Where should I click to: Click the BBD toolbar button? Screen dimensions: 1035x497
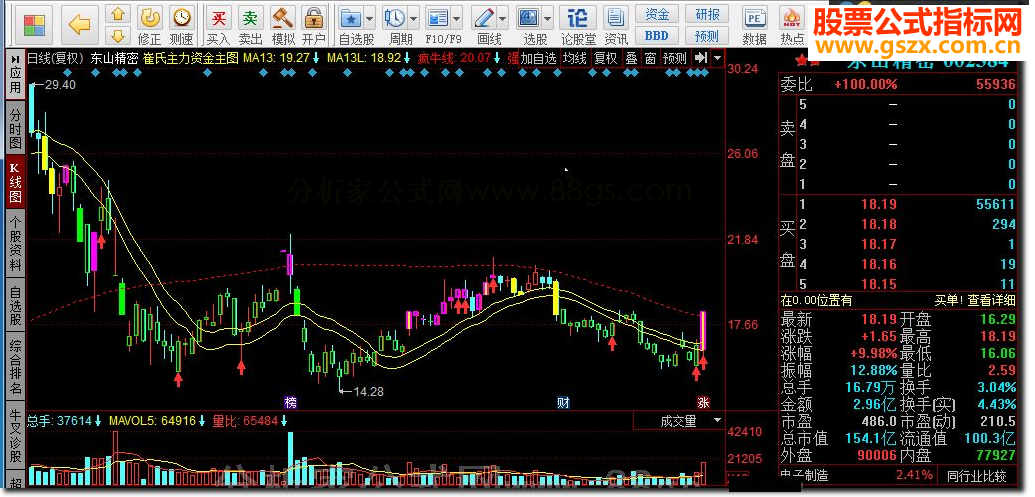coord(656,36)
